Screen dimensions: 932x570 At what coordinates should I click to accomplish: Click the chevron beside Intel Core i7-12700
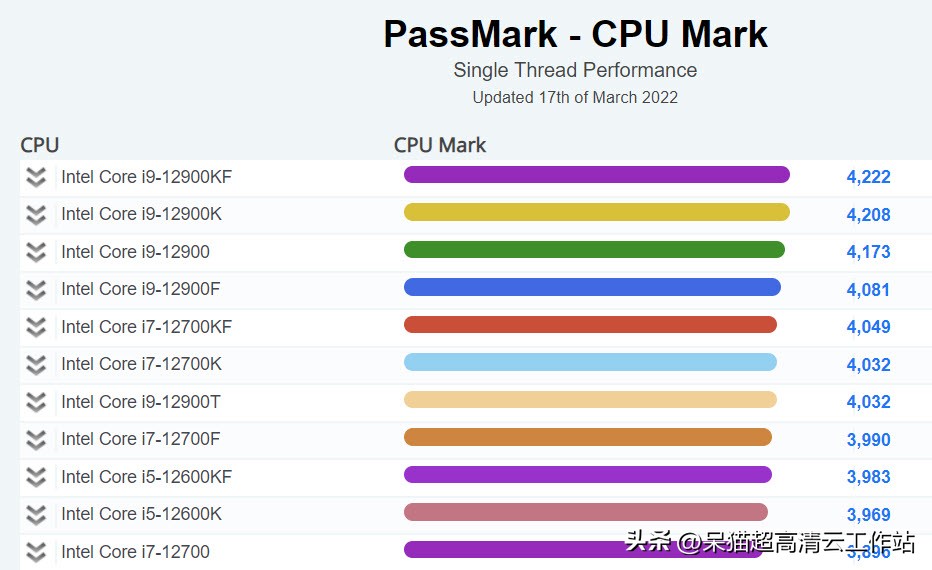point(36,551)
